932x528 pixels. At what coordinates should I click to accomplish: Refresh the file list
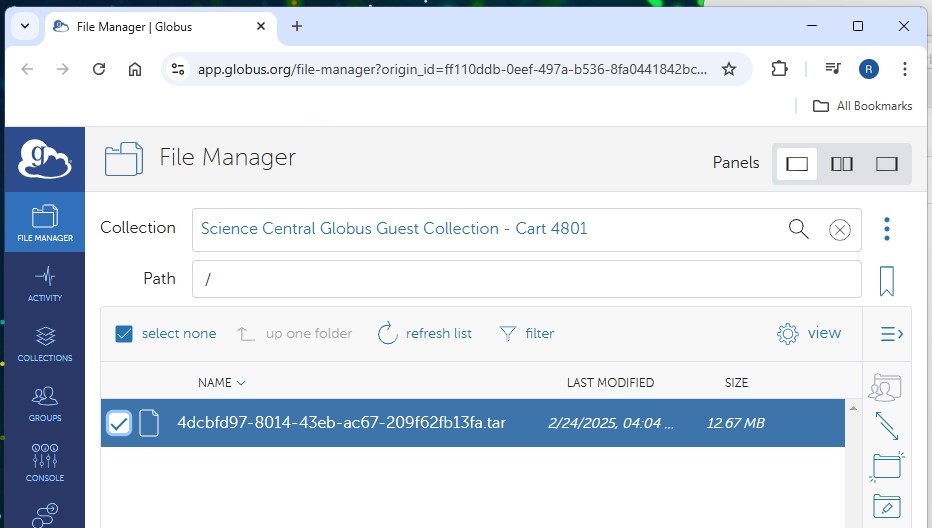[x=424, y=334]
